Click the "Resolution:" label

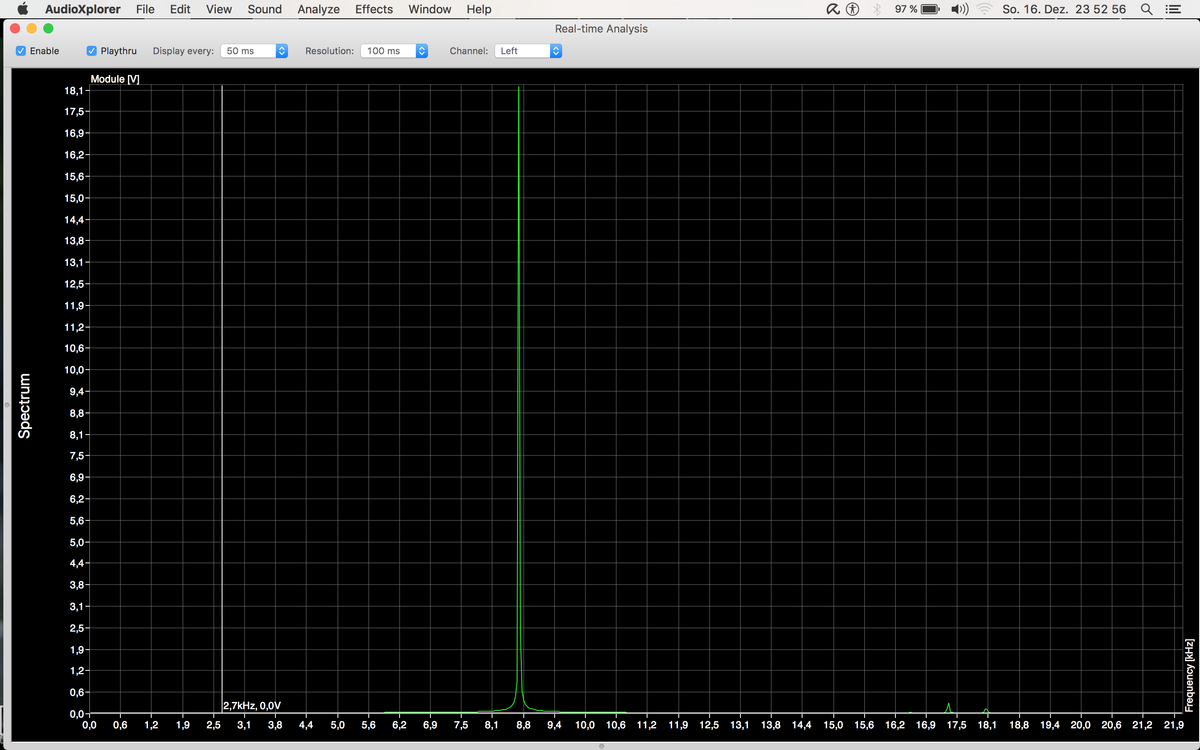tap(330, 51)
